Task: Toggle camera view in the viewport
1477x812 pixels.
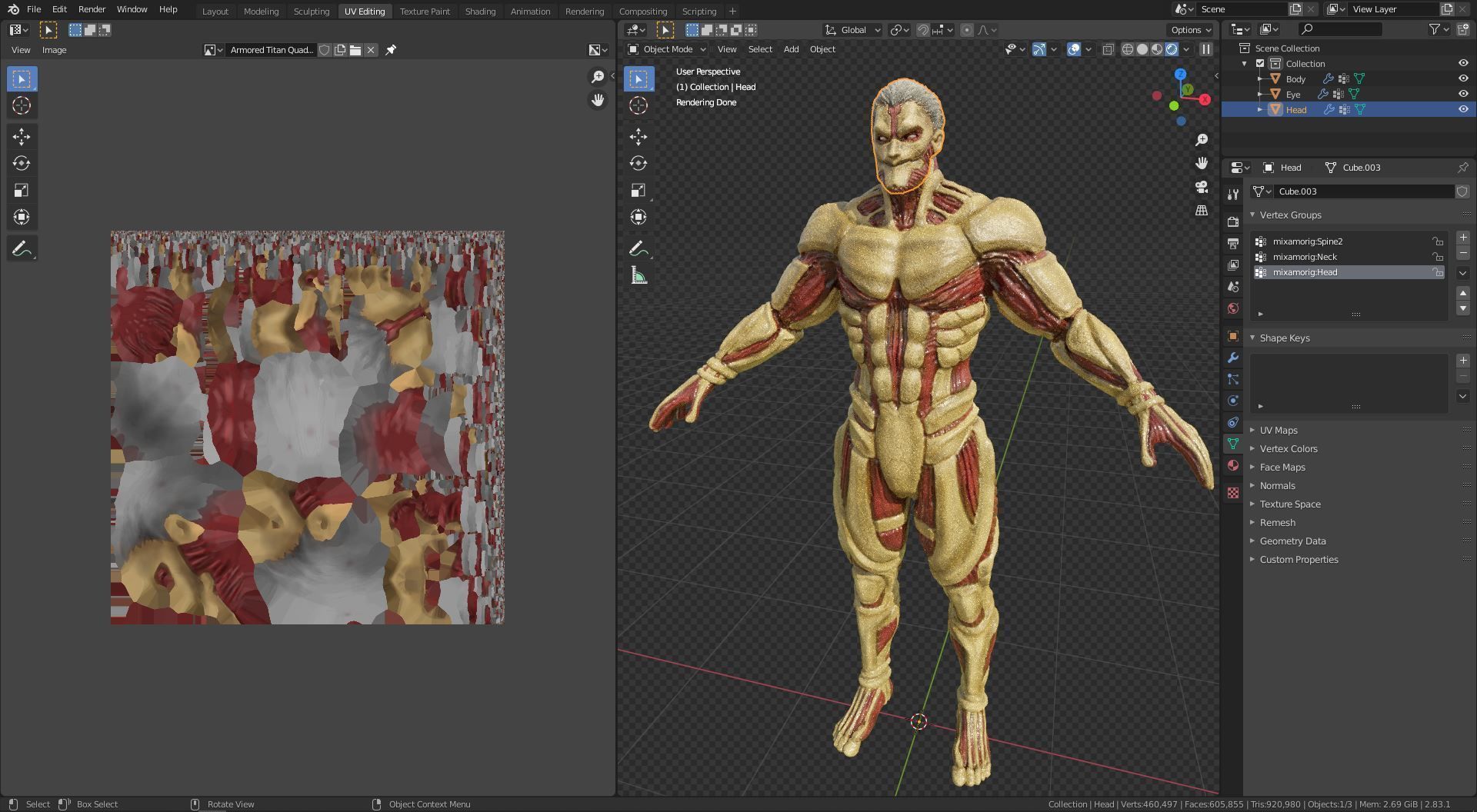Action: [1202, 187]
